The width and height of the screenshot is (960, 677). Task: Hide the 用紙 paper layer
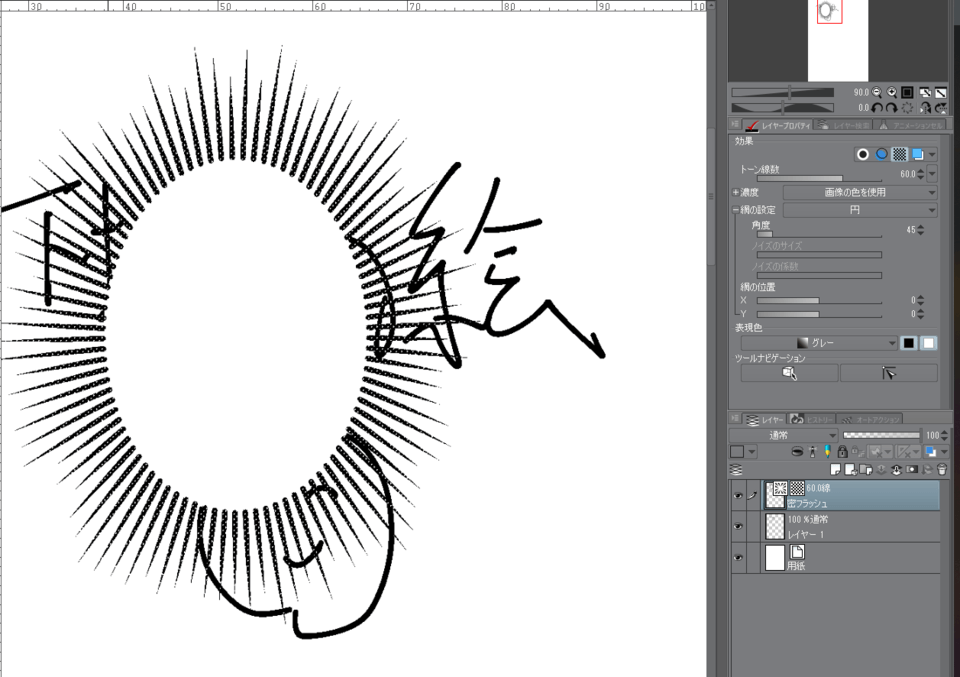click(738, 558)
